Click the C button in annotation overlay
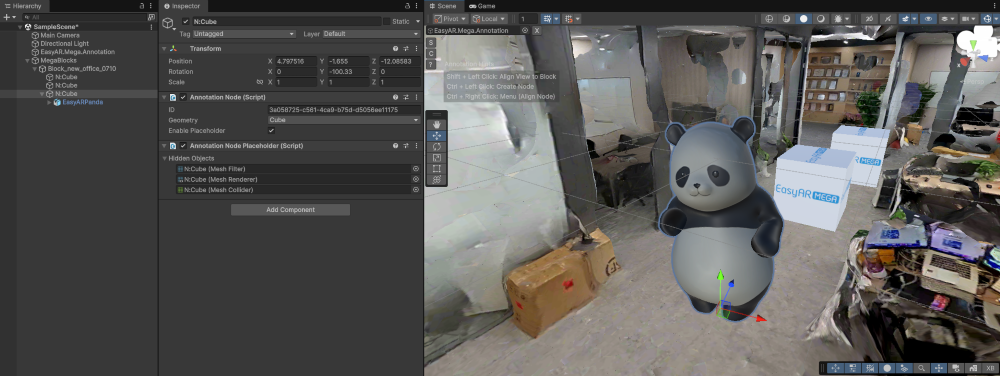1000x376 pixels. pyautogui.click(x=431, y=53)
